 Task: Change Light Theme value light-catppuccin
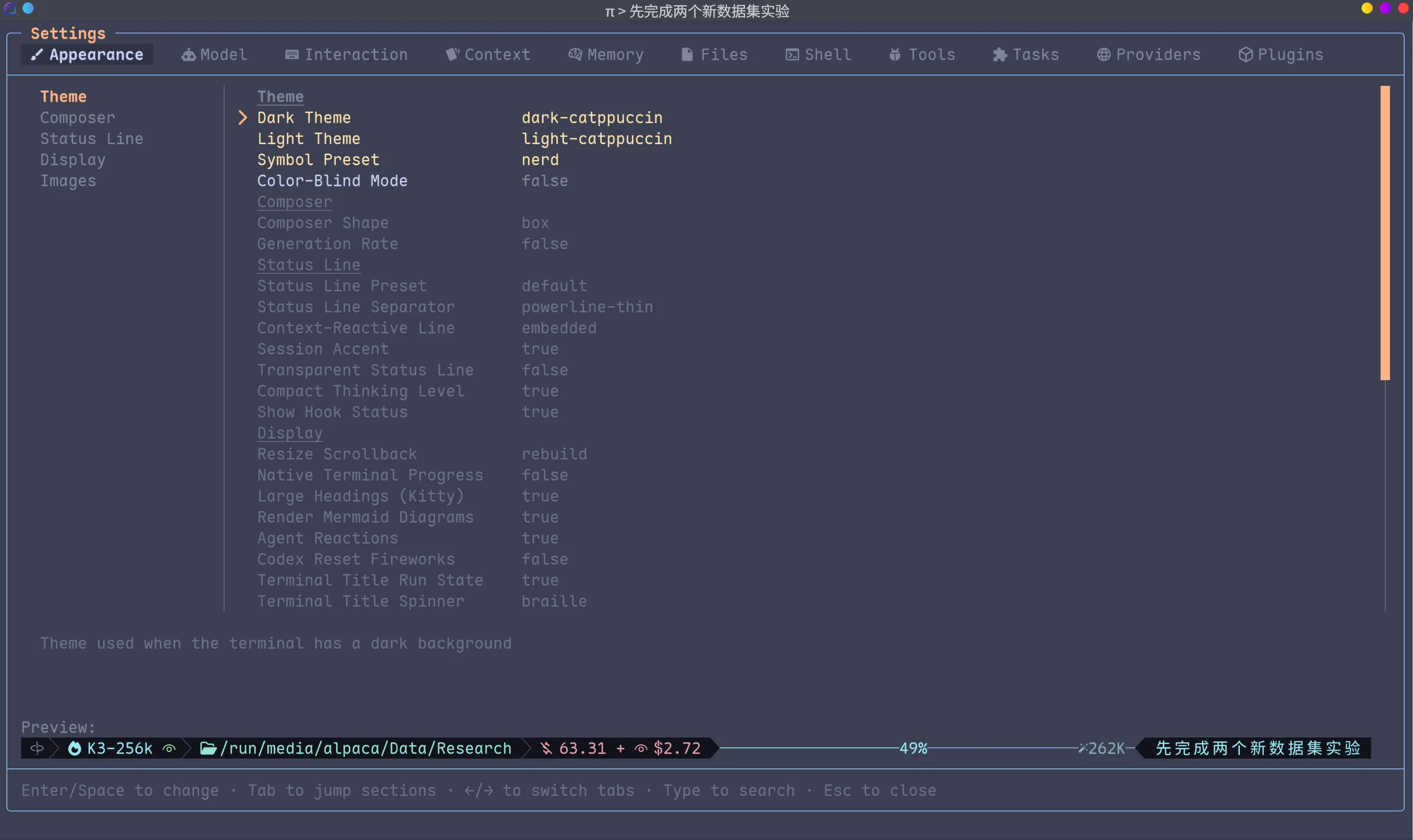click(597, 139)
